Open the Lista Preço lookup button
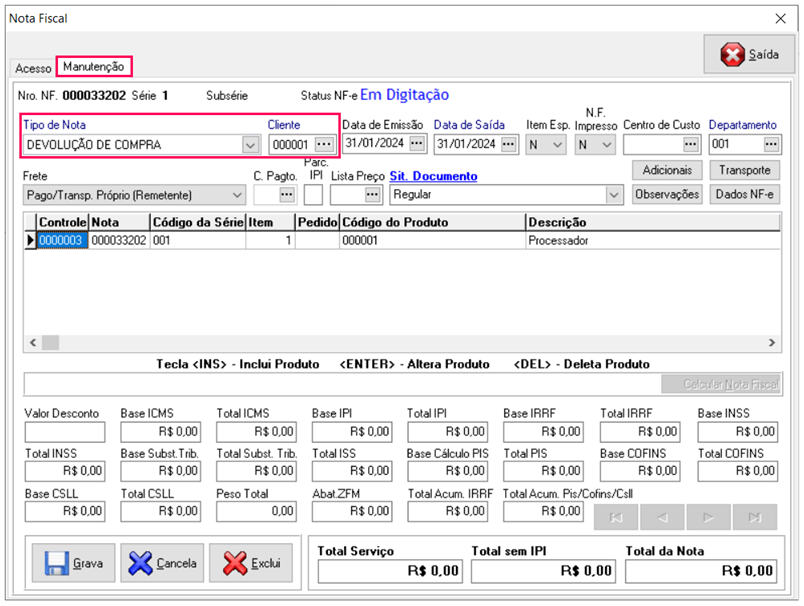Screen dimensions: 804x606 [x=373, y=194]
